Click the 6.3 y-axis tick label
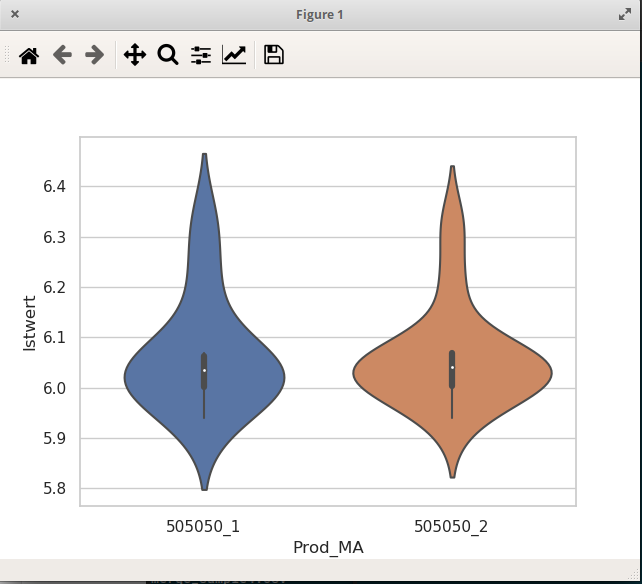The image size is (642, 584). pyautogui.click(x=54, y=238)
